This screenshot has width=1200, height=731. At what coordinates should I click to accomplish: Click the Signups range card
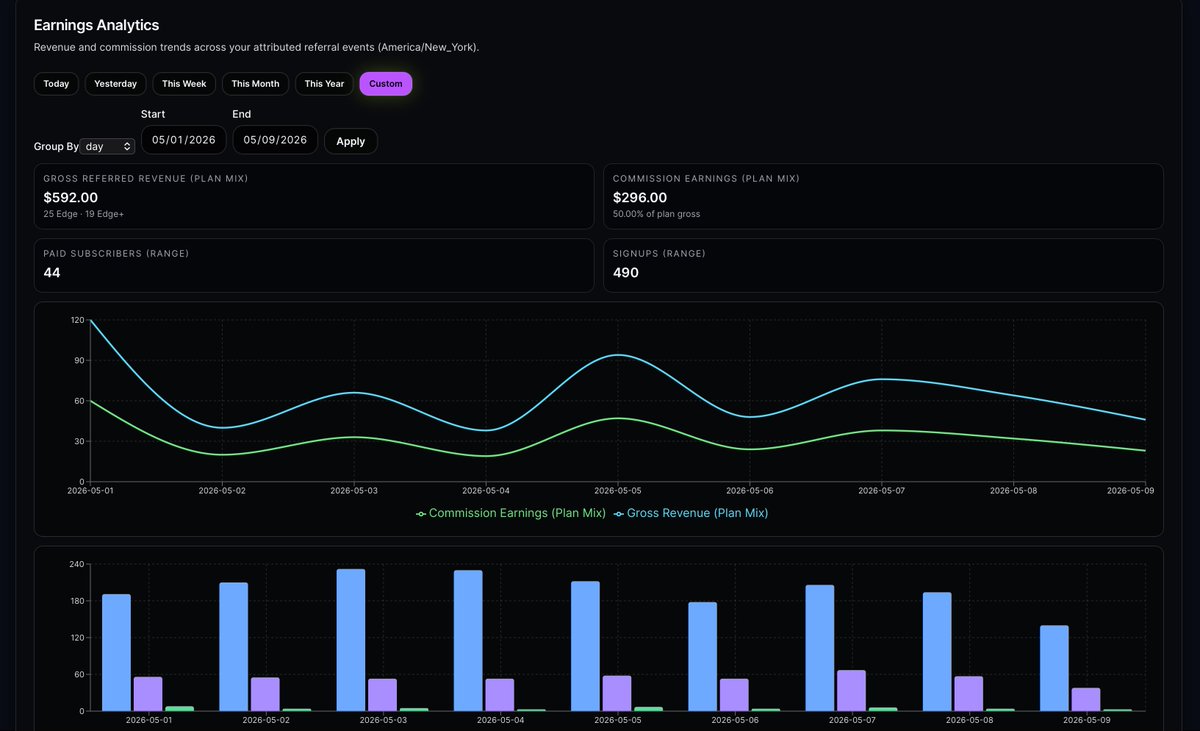(x=884, y=266)
